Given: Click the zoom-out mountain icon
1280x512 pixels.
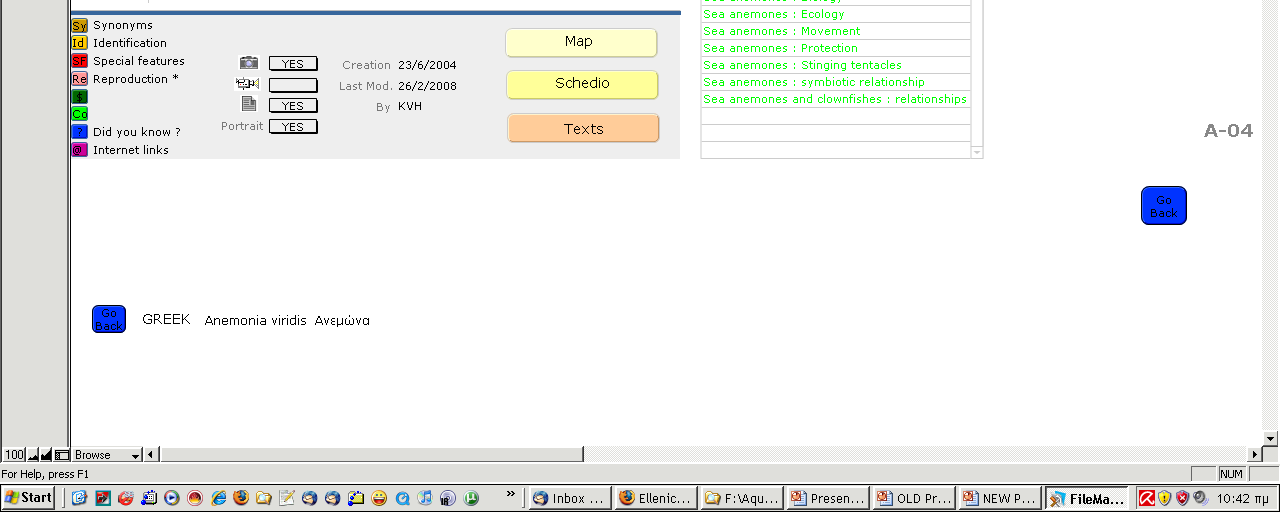Looking at the screenshot, I should pos(33,455).
